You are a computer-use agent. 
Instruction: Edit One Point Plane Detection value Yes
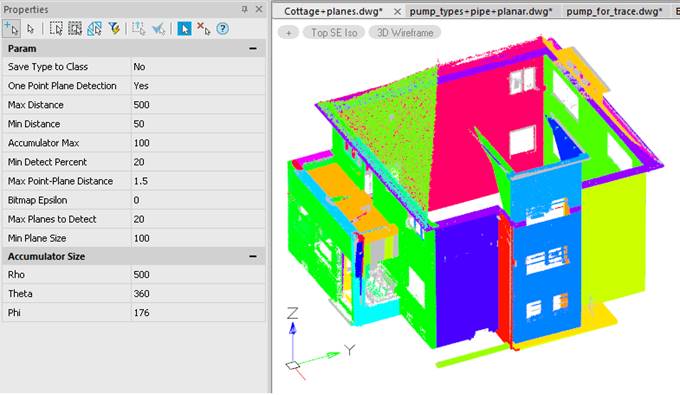point(198,86)
